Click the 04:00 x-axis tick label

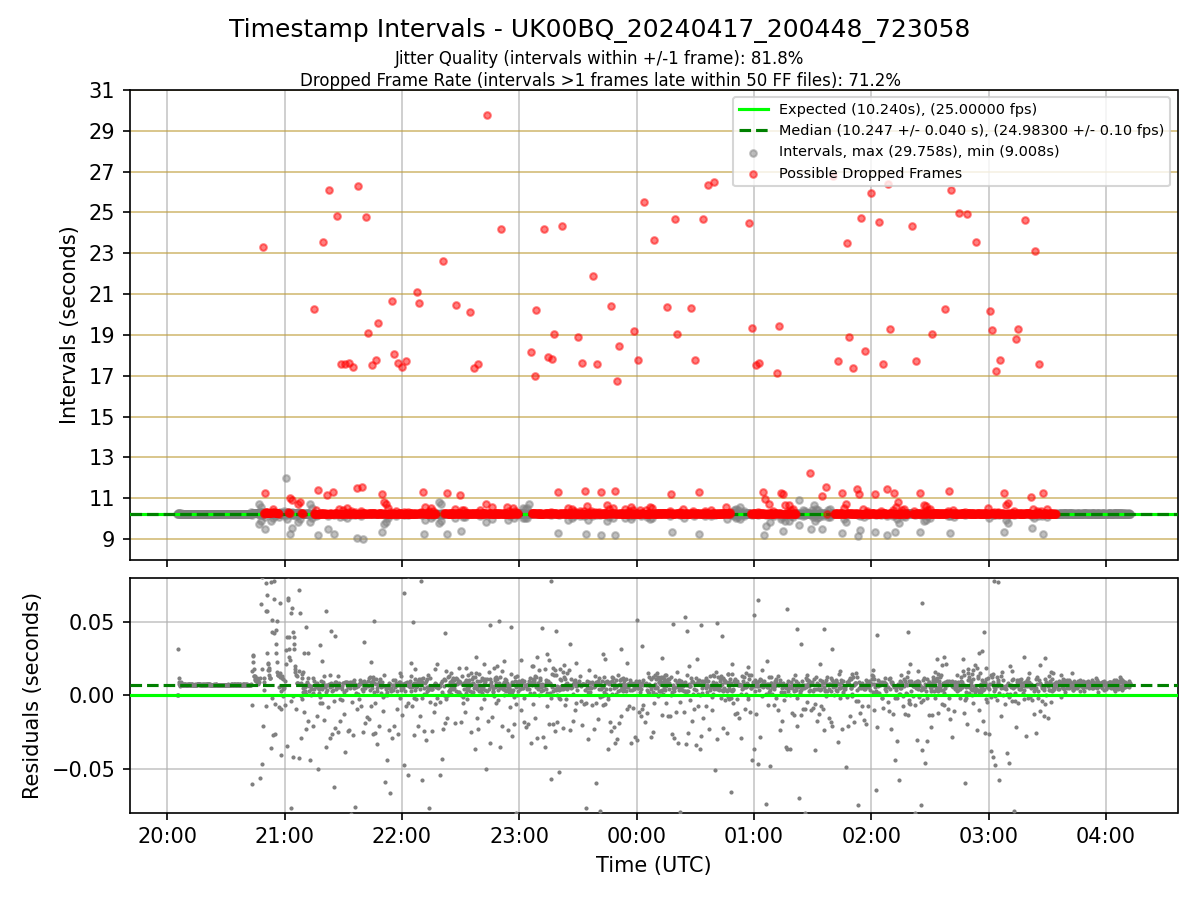pyautogui.click(x=1106, y=836)
